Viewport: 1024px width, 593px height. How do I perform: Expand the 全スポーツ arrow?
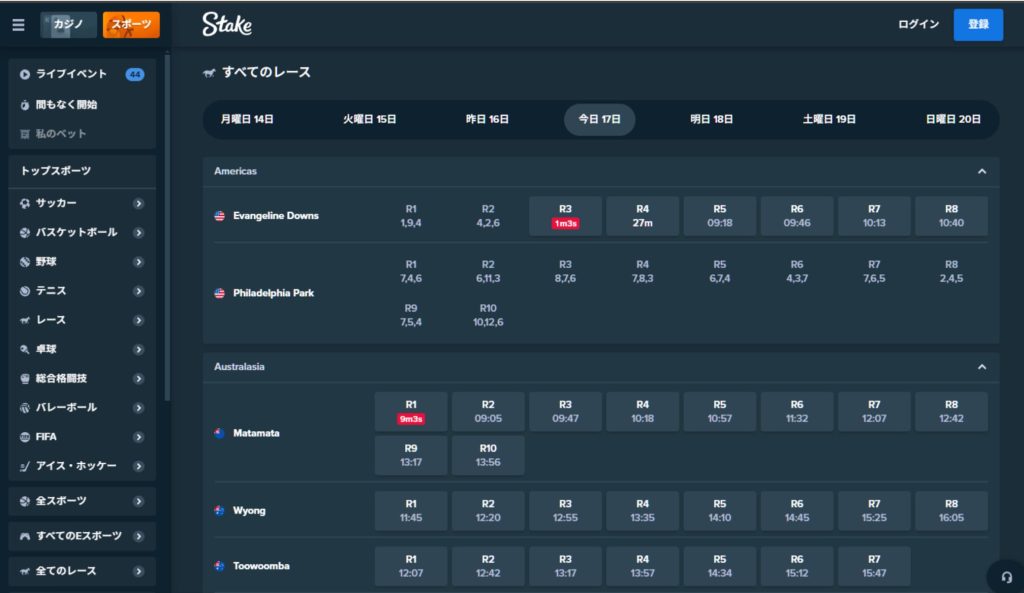(138, 502)
